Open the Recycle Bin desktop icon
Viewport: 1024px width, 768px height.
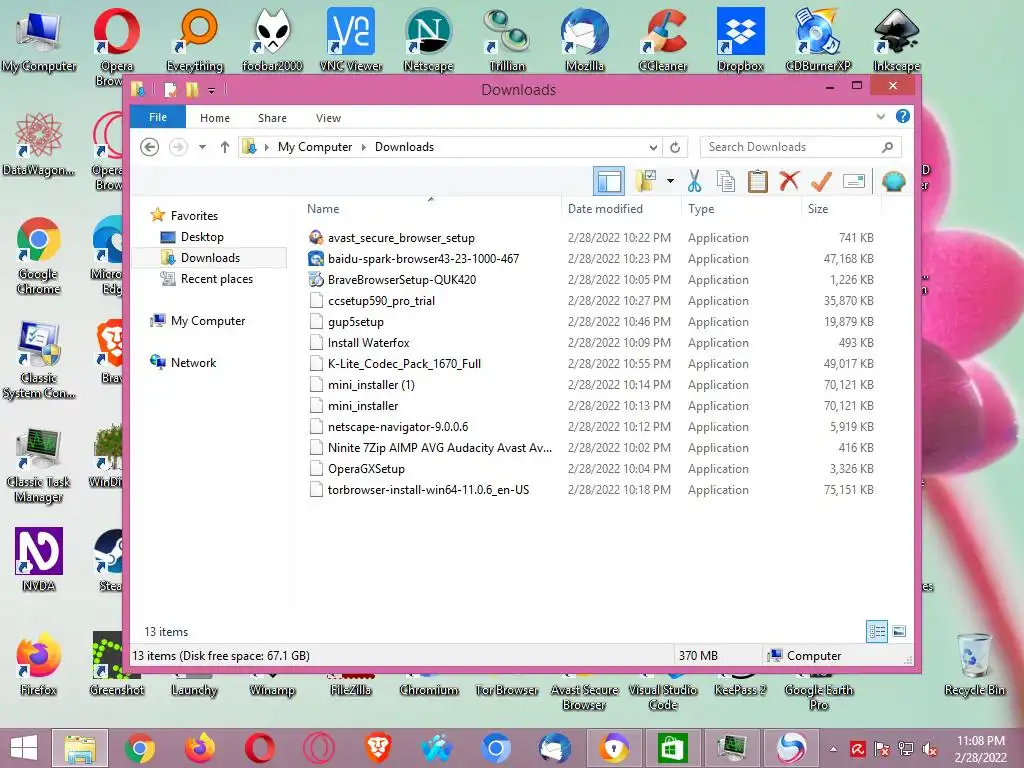tap(974, 664)
